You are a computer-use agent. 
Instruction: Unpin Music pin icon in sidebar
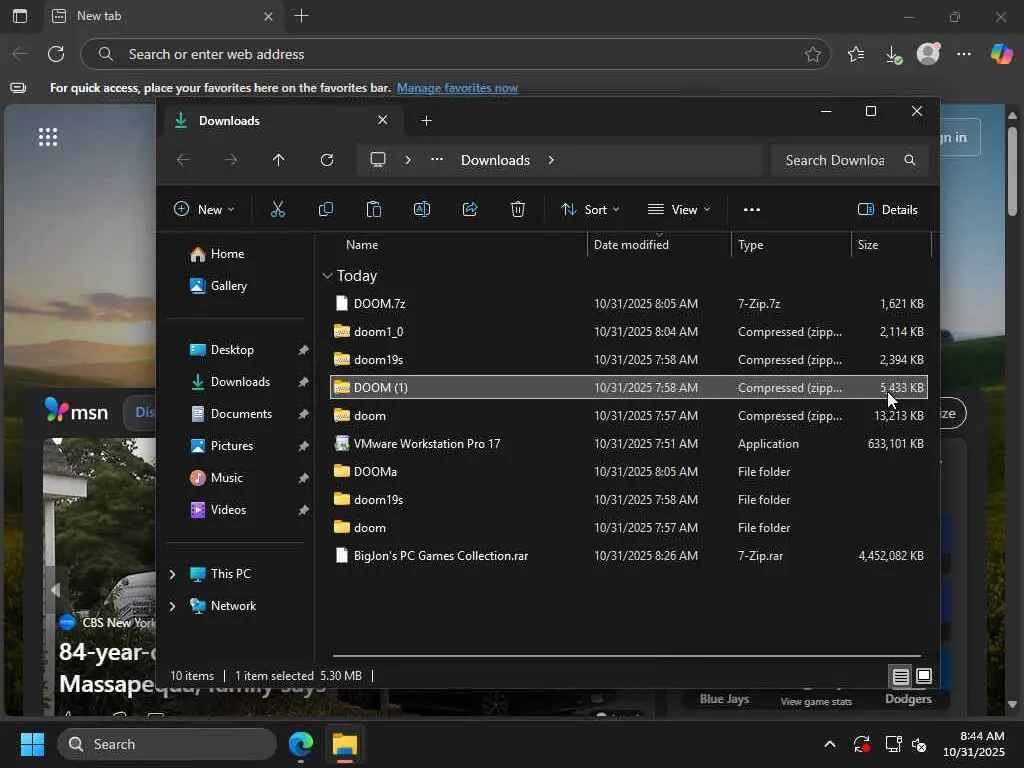point(303,478)
